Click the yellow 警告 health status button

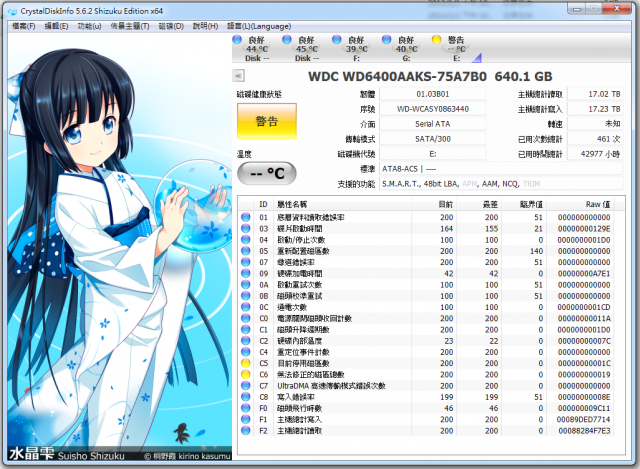267,121
